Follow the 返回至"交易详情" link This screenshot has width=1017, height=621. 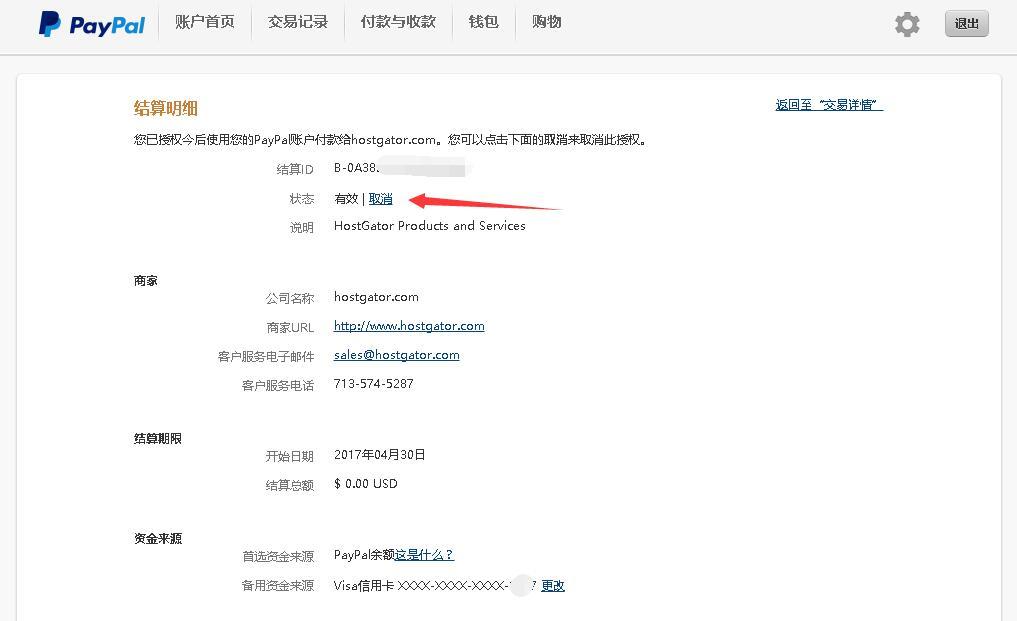(829, 104)
